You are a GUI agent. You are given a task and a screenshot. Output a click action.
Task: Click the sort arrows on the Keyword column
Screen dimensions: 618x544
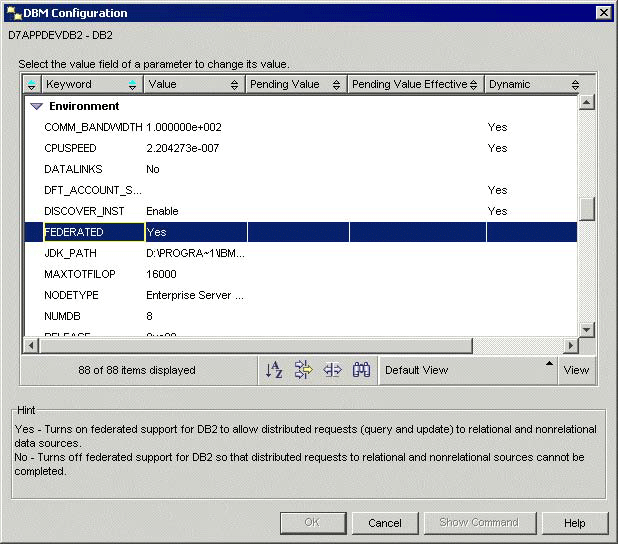(x=132, y=84)
